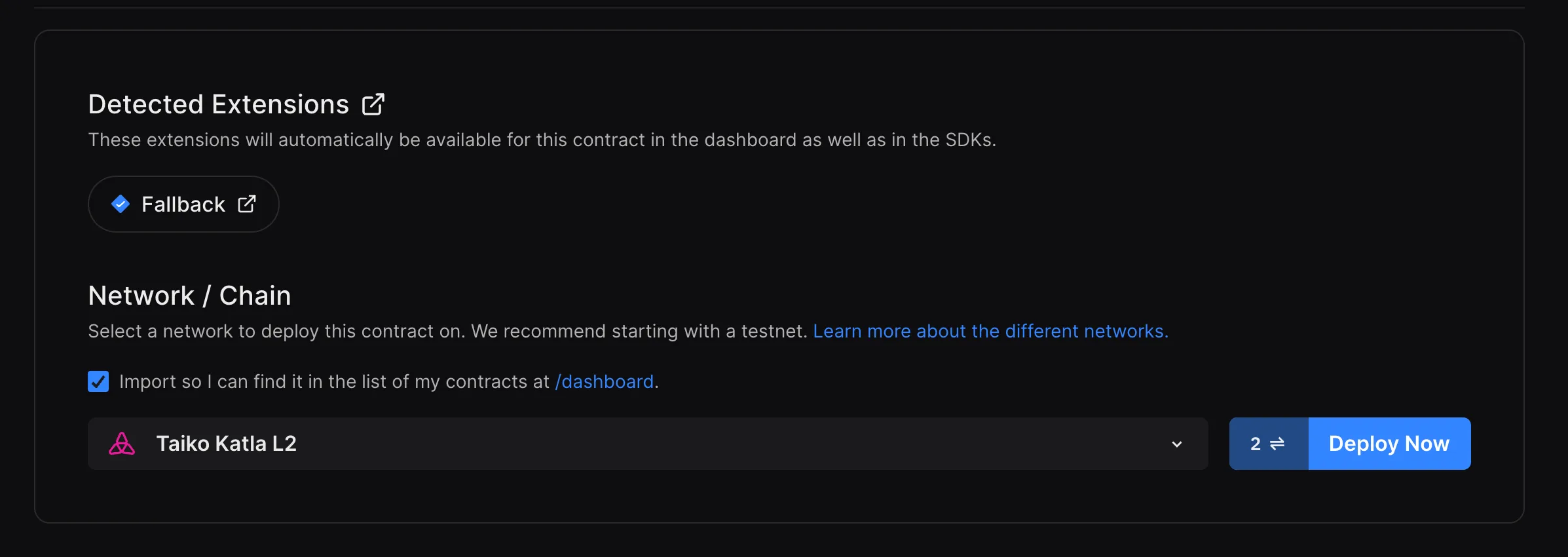Click the Taiko network logo in the chain selector
This screenshot has height=557, width=1568.
click(x=122, y=444)
